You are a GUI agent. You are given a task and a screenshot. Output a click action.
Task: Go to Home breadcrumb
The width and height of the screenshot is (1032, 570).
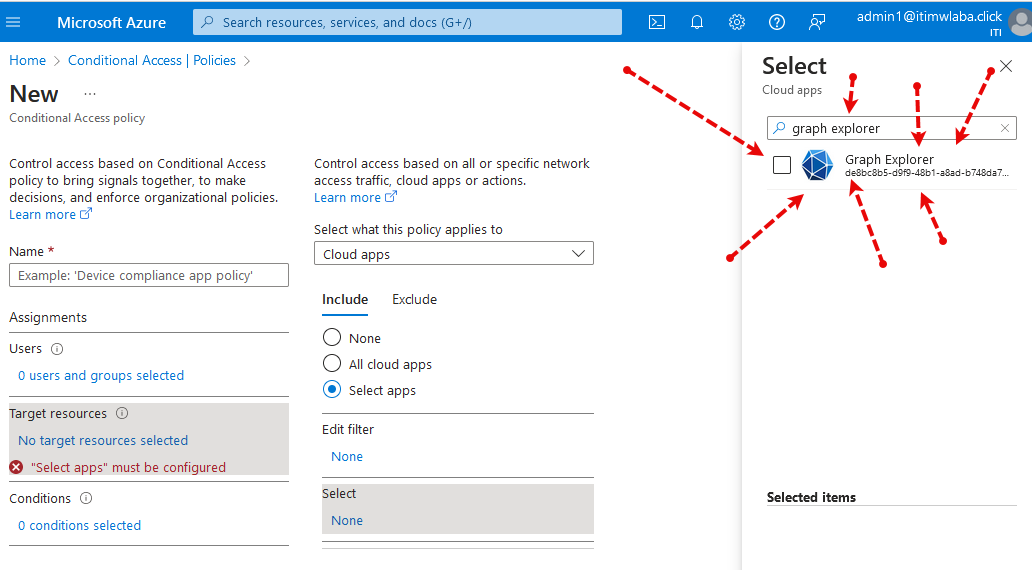coord(28,61)
